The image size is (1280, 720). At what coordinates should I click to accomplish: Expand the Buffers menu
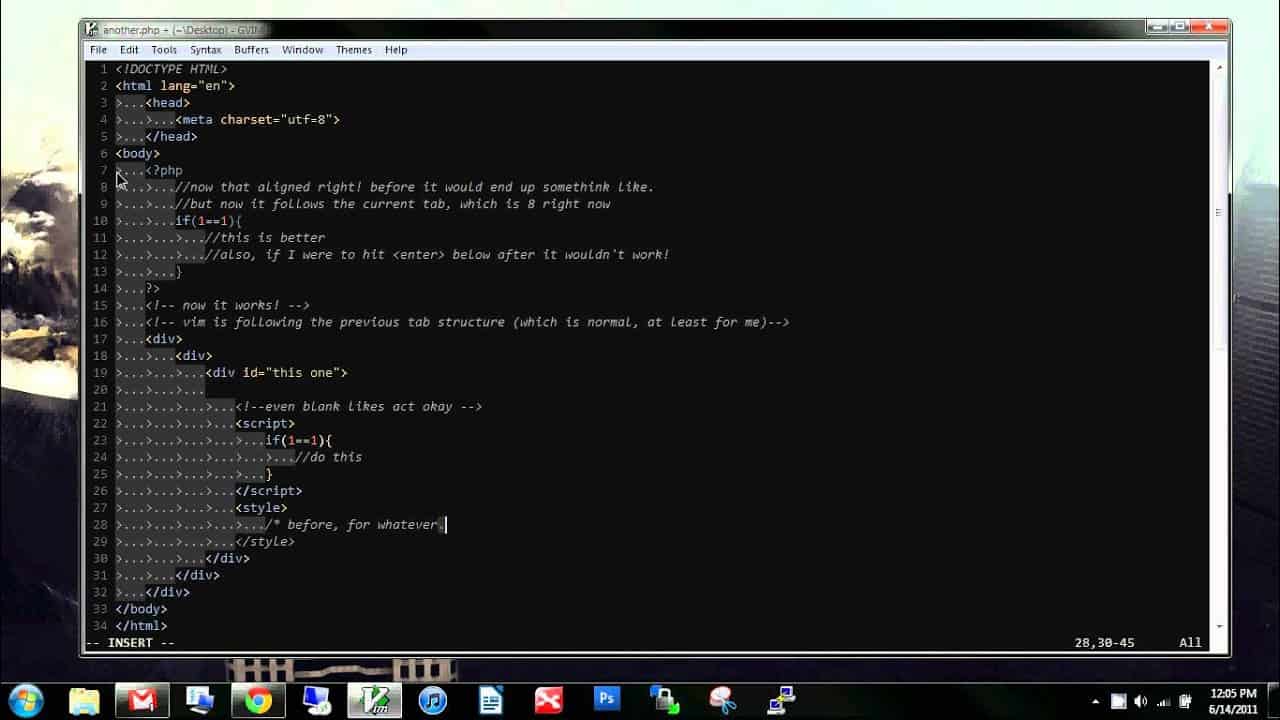point(251,50)
